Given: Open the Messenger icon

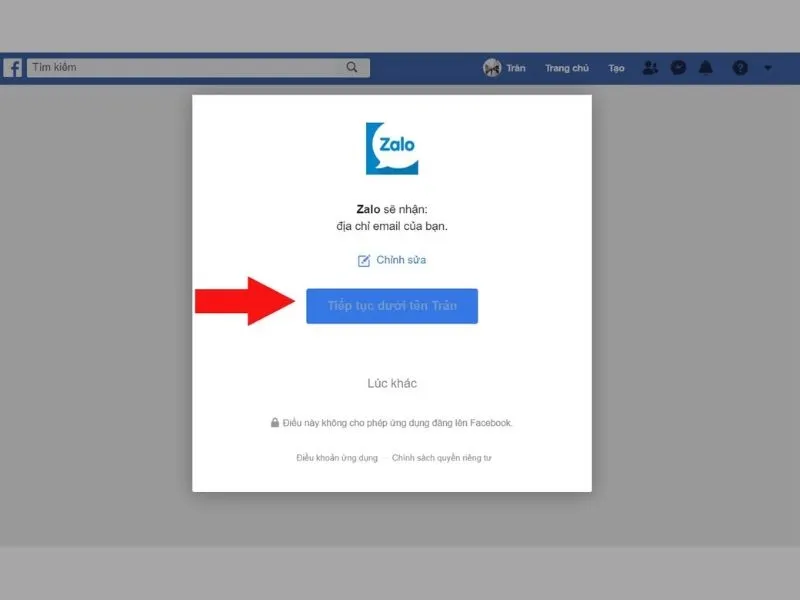Looking at the screenshot, I should 678,67.
